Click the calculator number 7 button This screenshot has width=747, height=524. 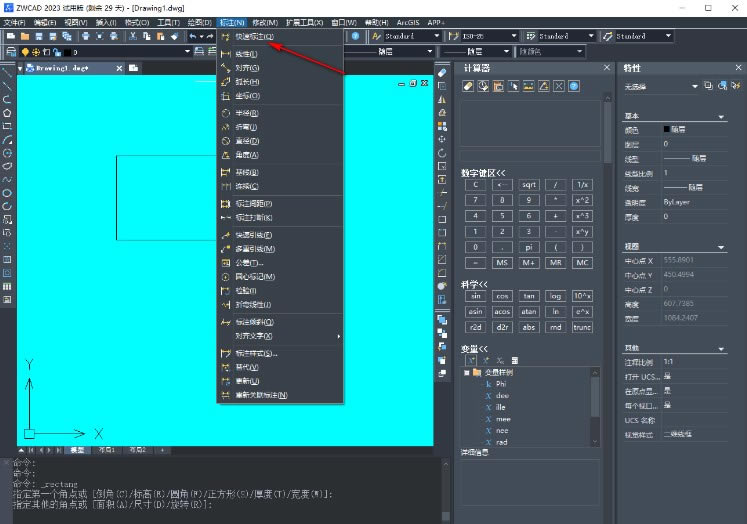475,200
